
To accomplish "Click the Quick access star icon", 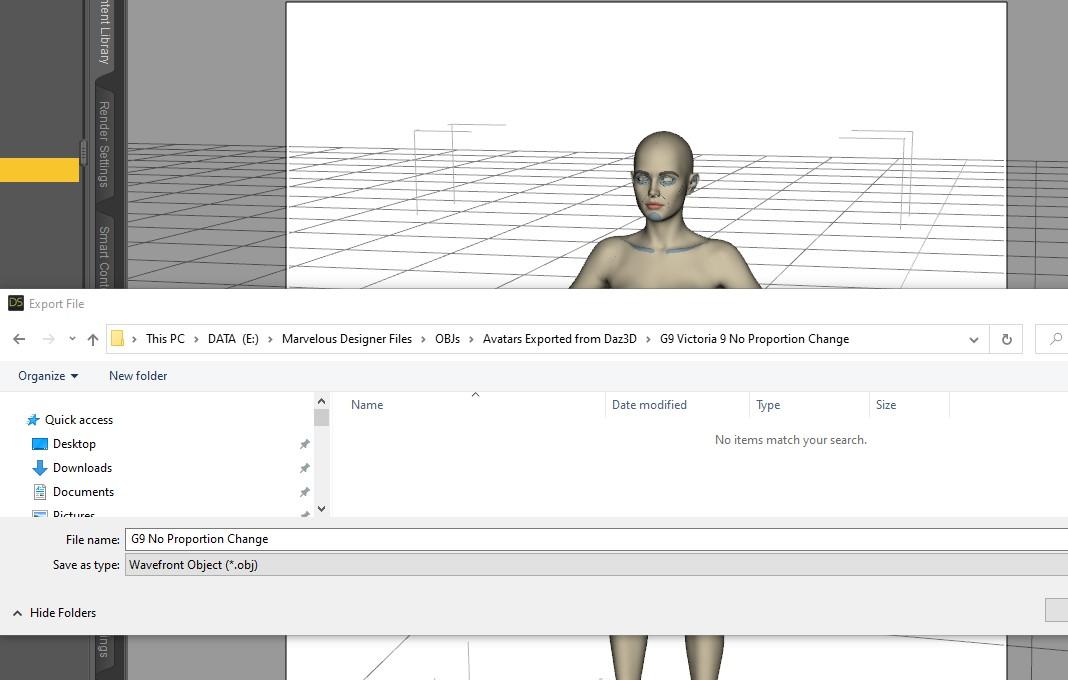I will tap(33, 420).
